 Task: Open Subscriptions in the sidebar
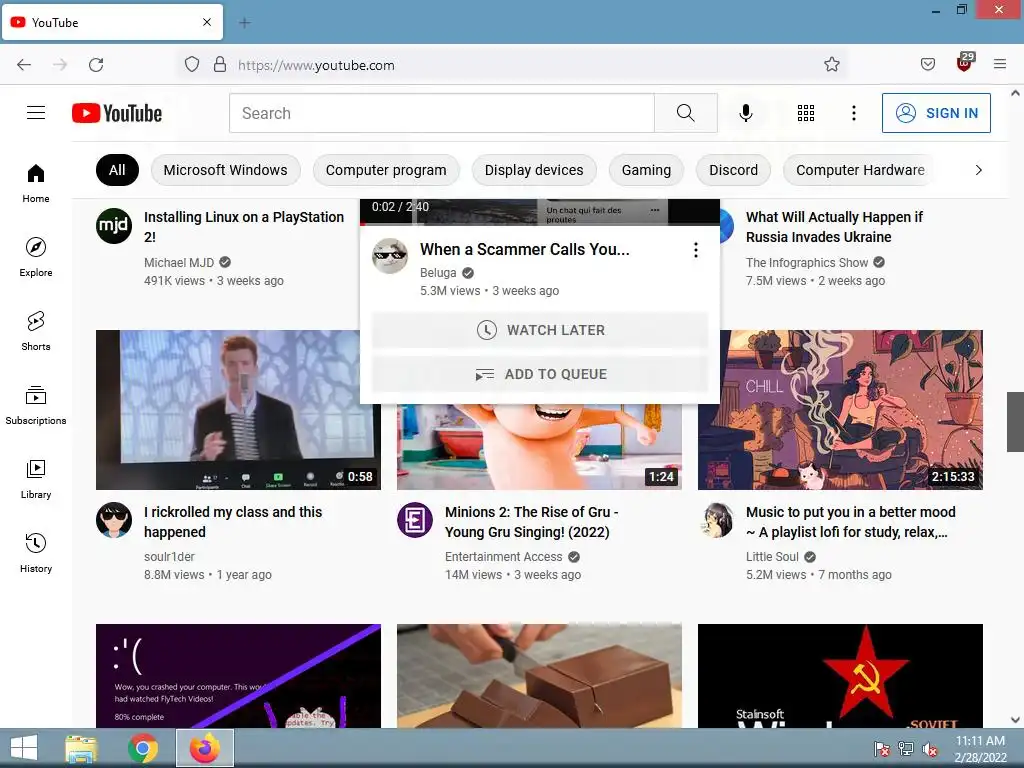pyautogui.click(x=36, y=405)
